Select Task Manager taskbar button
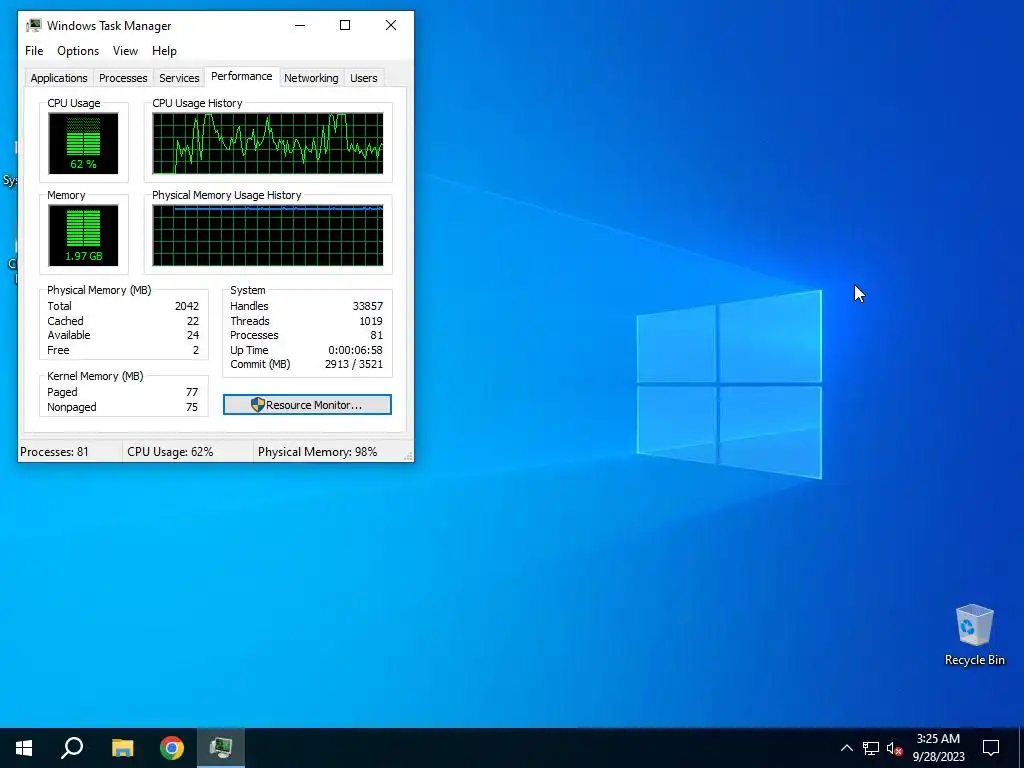 point(221,748)
